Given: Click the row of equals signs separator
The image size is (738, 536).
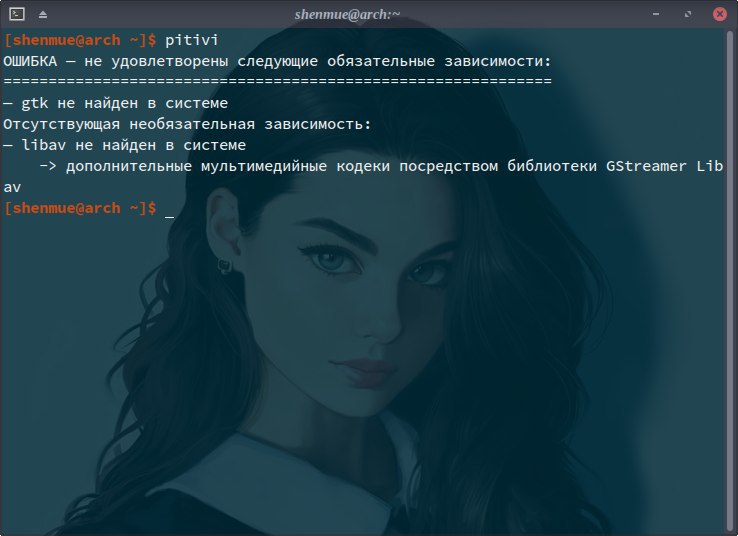Looking at the screenshot, I should point(277,81).
